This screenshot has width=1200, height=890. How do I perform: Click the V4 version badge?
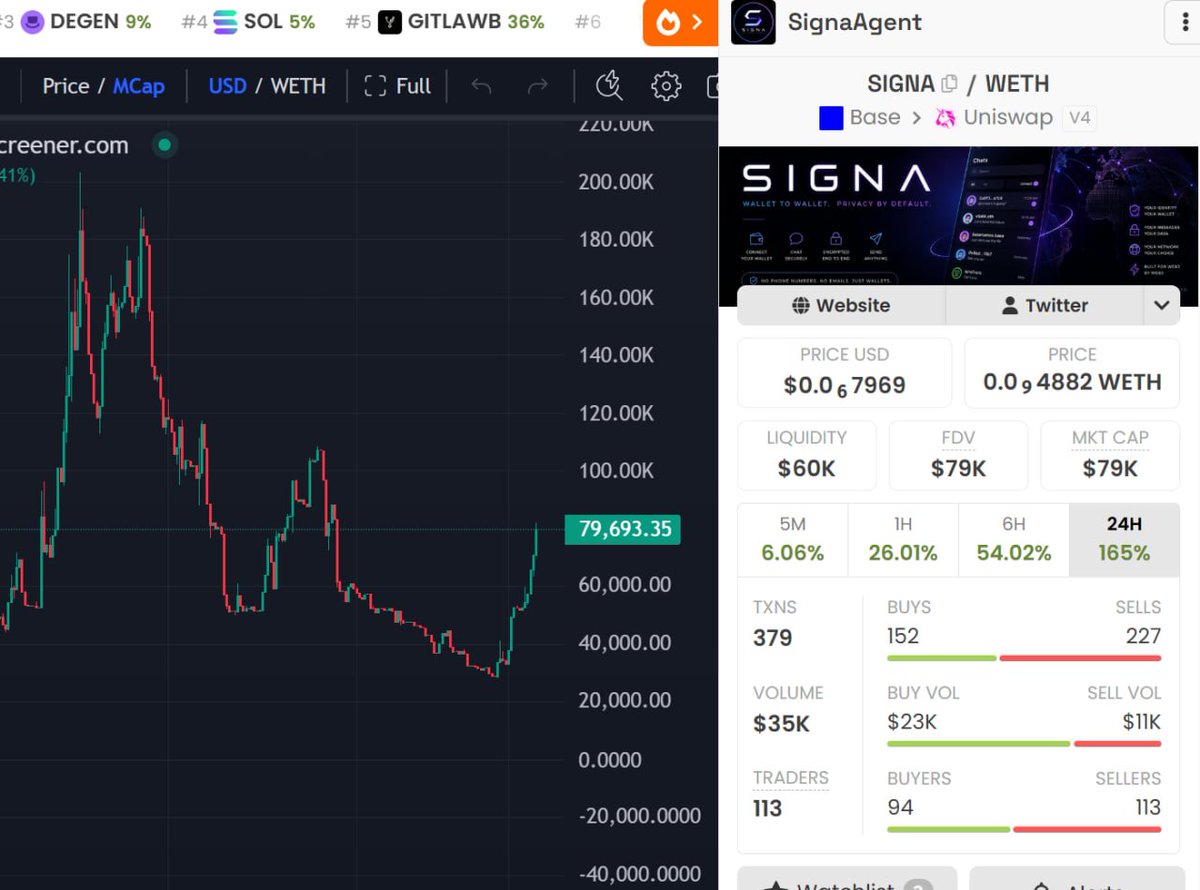(1080, 118)
